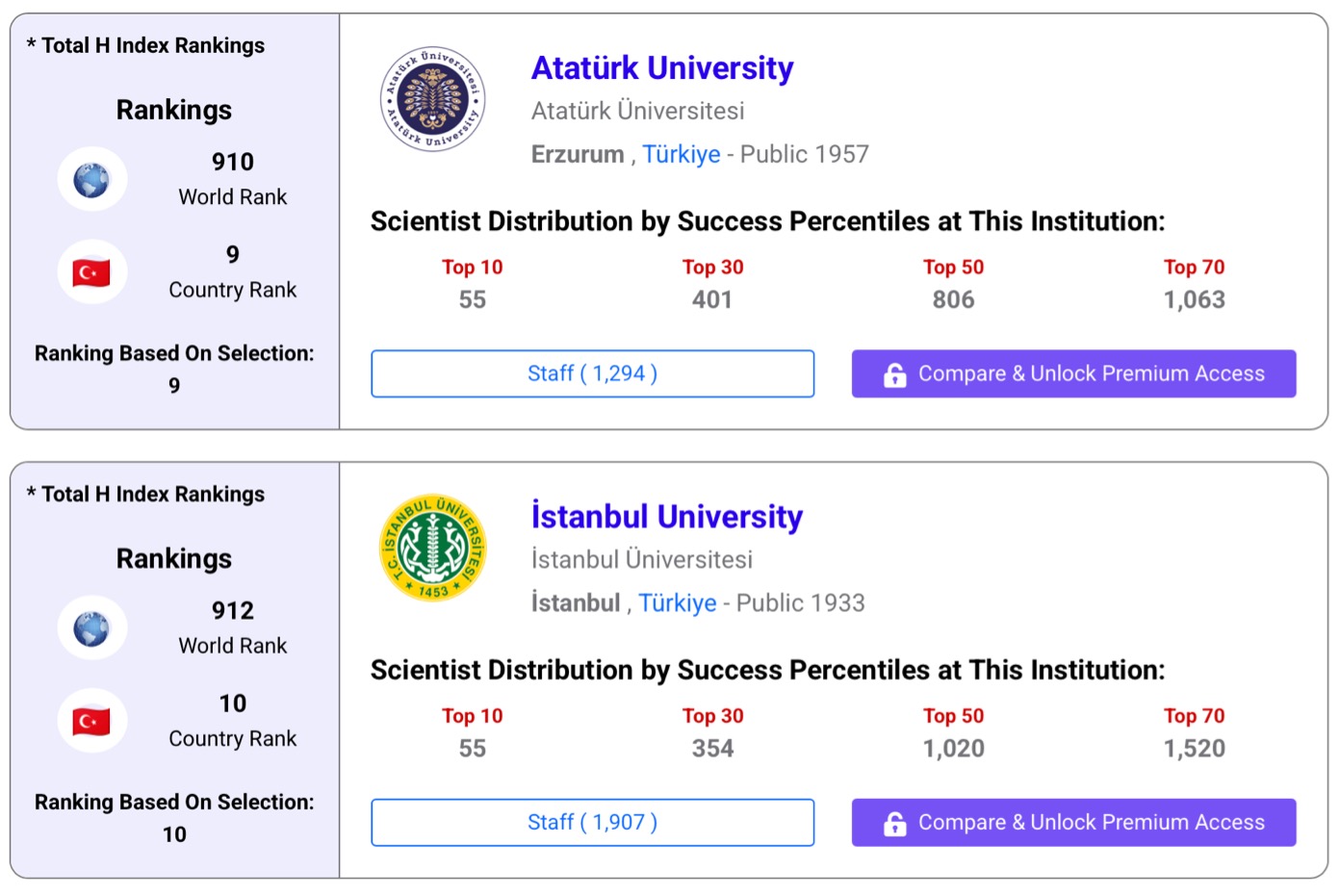This screenshot has width=1338, height=896.
Task: Click Turkish flag icon beside Country Rank 9
Action: [x=91, y=272]
